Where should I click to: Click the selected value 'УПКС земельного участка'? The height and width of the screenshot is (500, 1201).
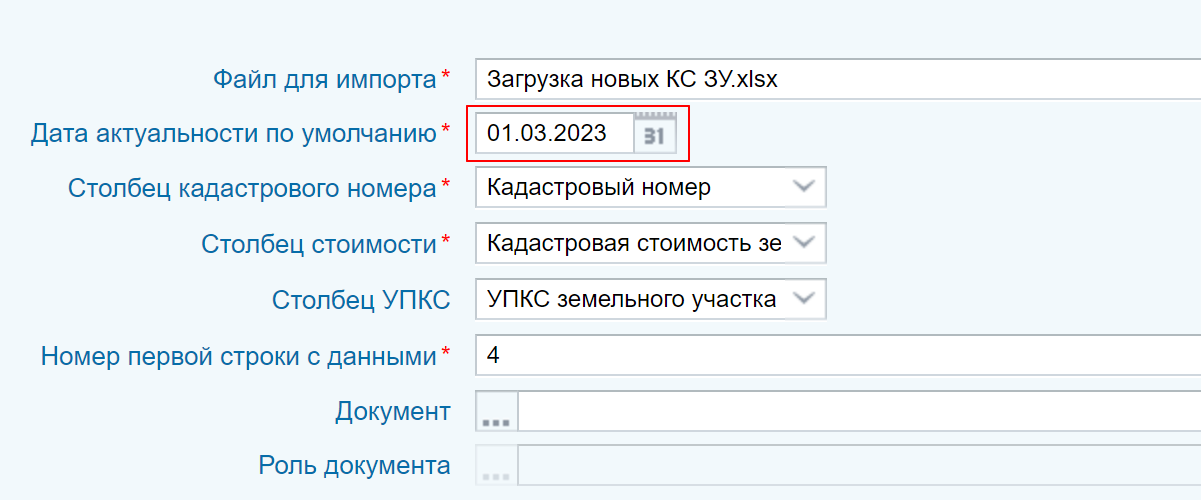(x=631, y=299)
